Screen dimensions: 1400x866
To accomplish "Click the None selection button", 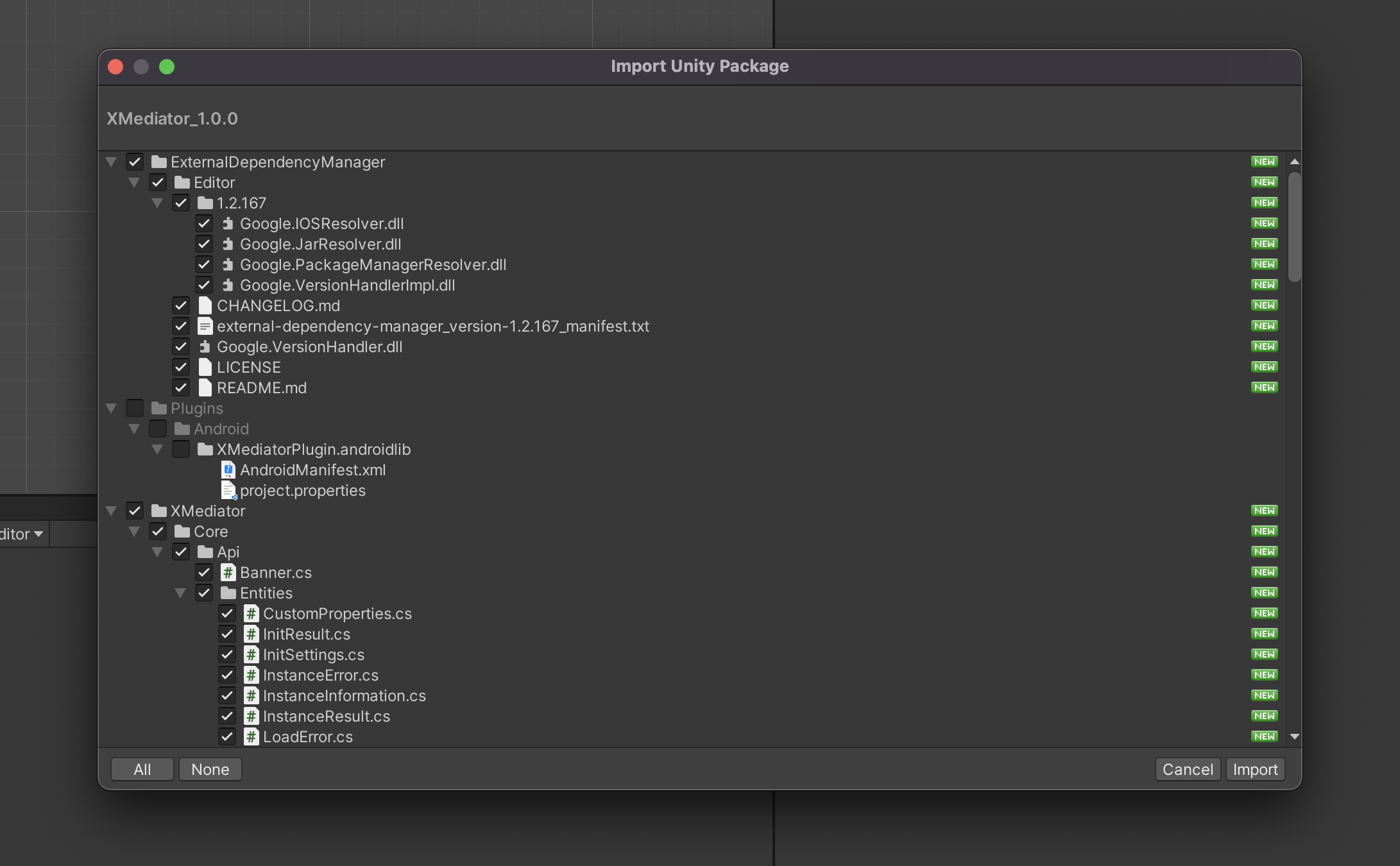I will [210, 770].
